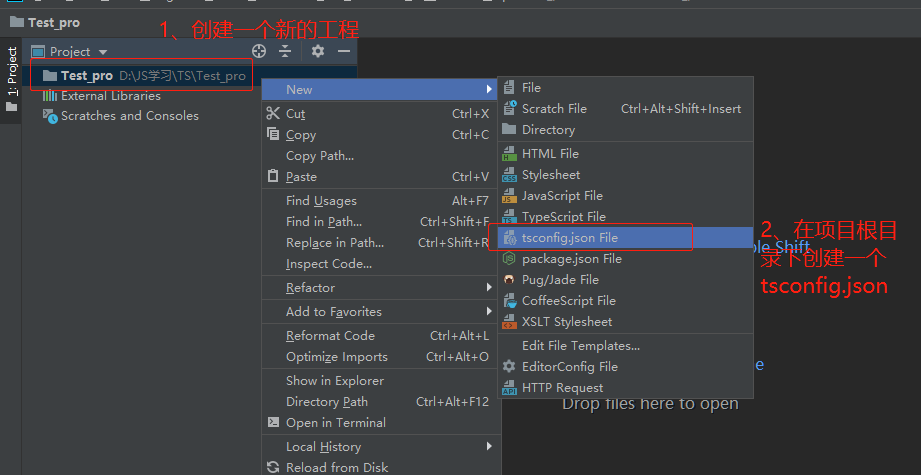The width and height of the screenshot is (921, 475).
Task: Create a new Scratch File
Action: (x=626, y=109)
